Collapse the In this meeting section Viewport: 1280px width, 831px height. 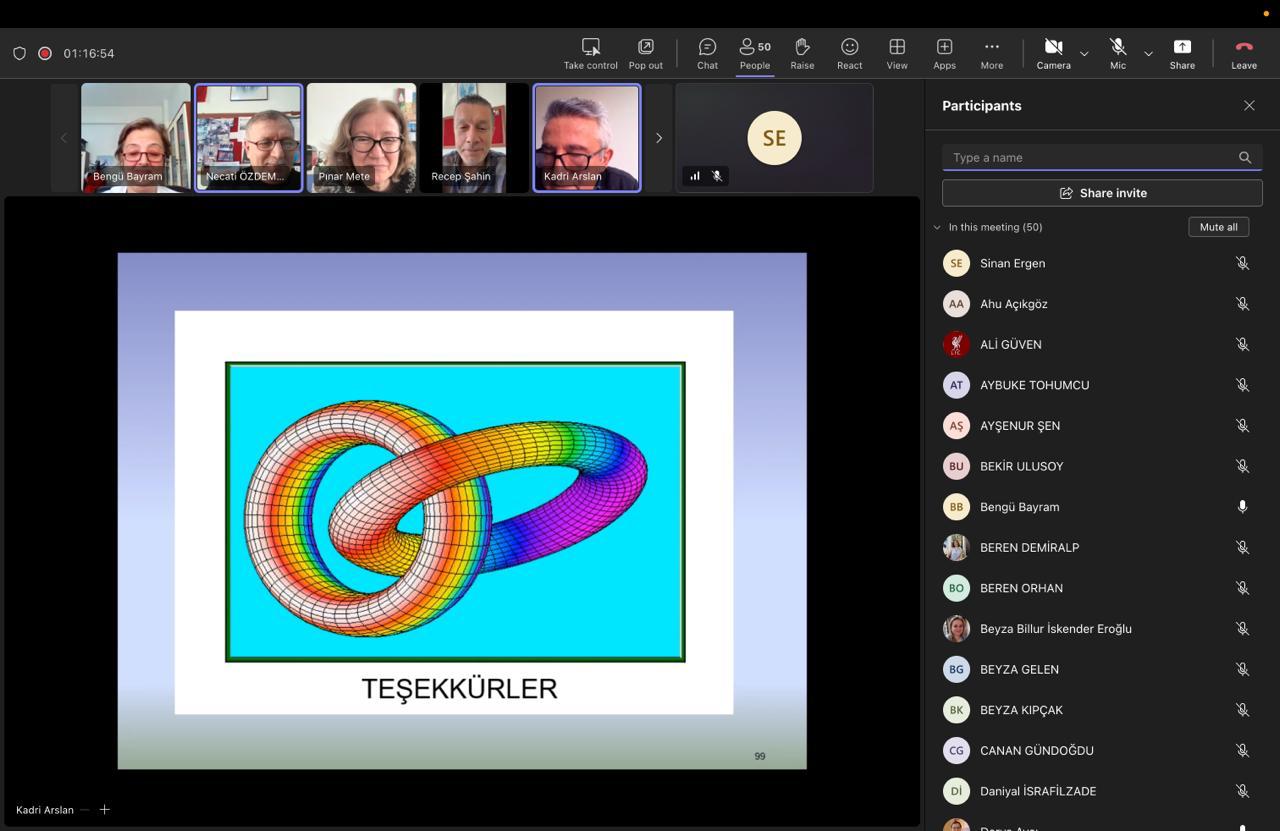[x=937, y=227]
